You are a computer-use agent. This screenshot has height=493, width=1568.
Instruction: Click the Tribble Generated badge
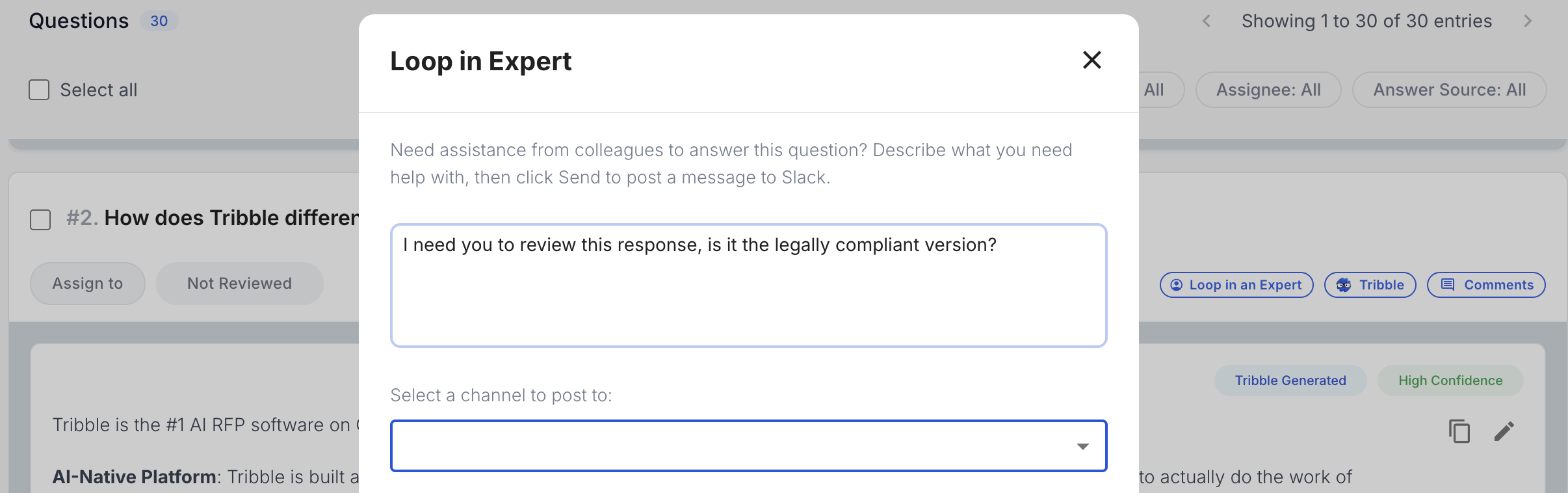(1289, 380)
